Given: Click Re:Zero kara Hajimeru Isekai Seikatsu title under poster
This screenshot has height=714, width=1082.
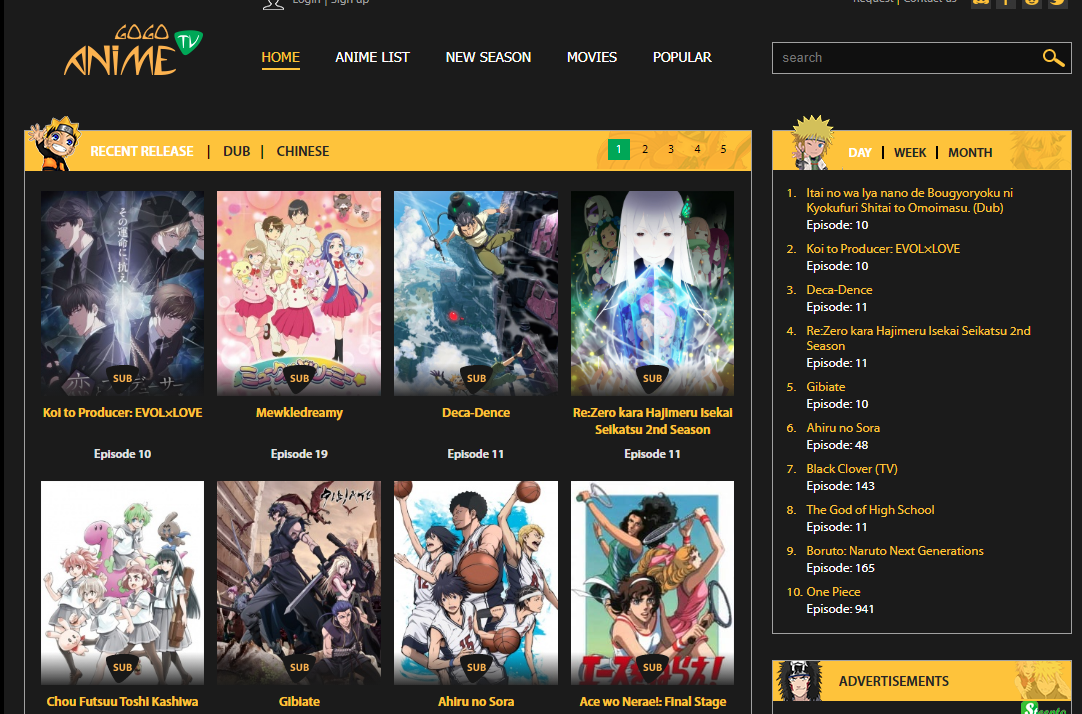Looking at the screenshot, I should [652, 421].
